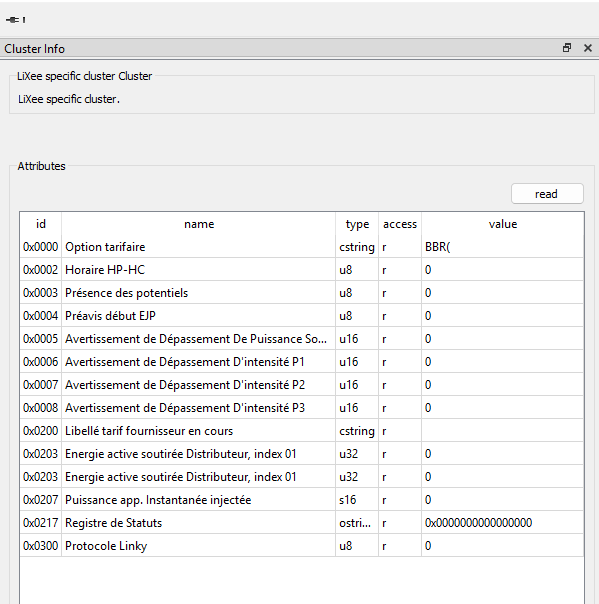Click the read attributes button
The height and width of the screenshot is (604, 599).
[547, 194]
